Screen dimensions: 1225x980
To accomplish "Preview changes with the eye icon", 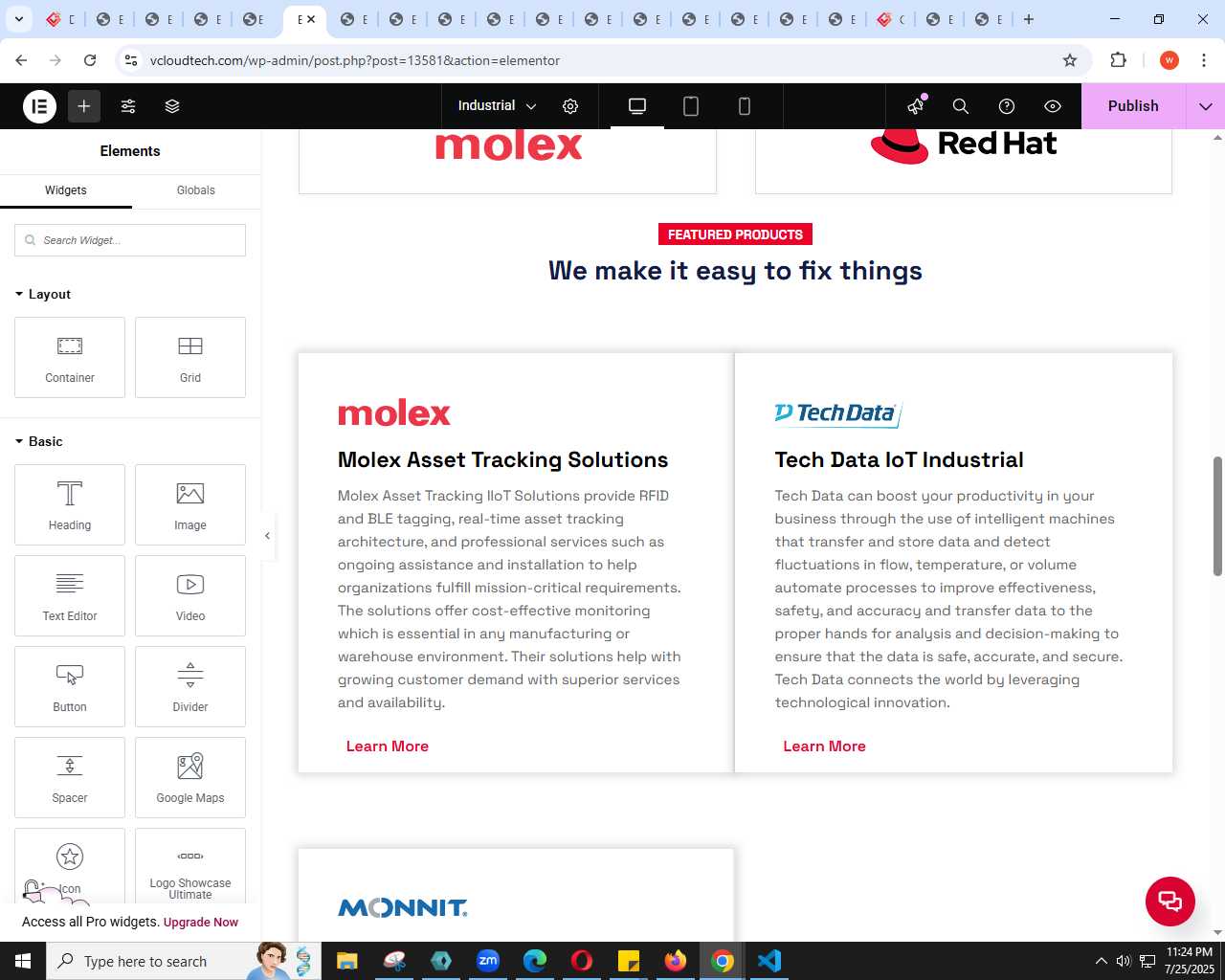I will (x=1053, y=106).
